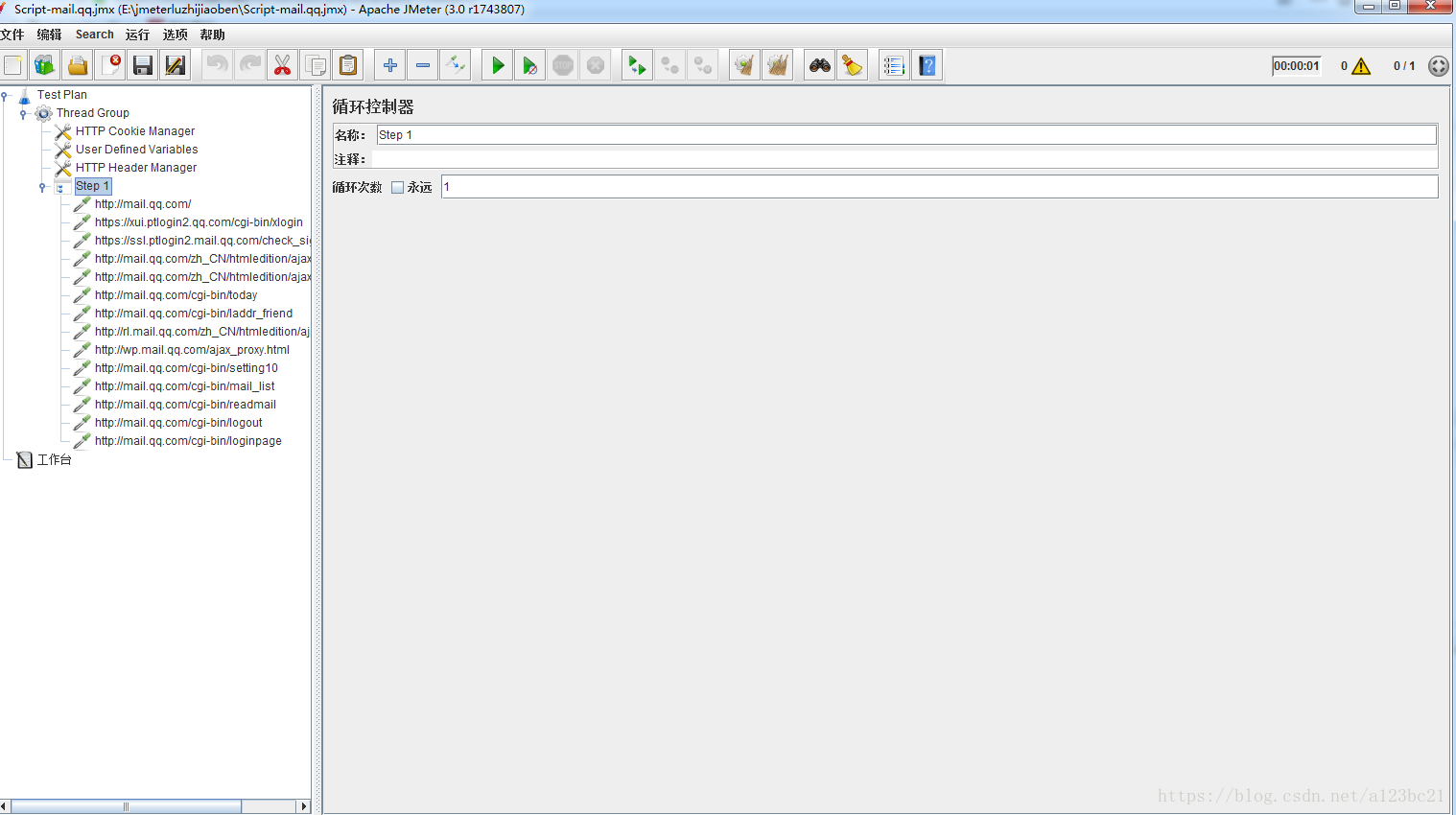Open the 运行 menu
This screenshot has height=815, width=1456.
pos(137,35)
